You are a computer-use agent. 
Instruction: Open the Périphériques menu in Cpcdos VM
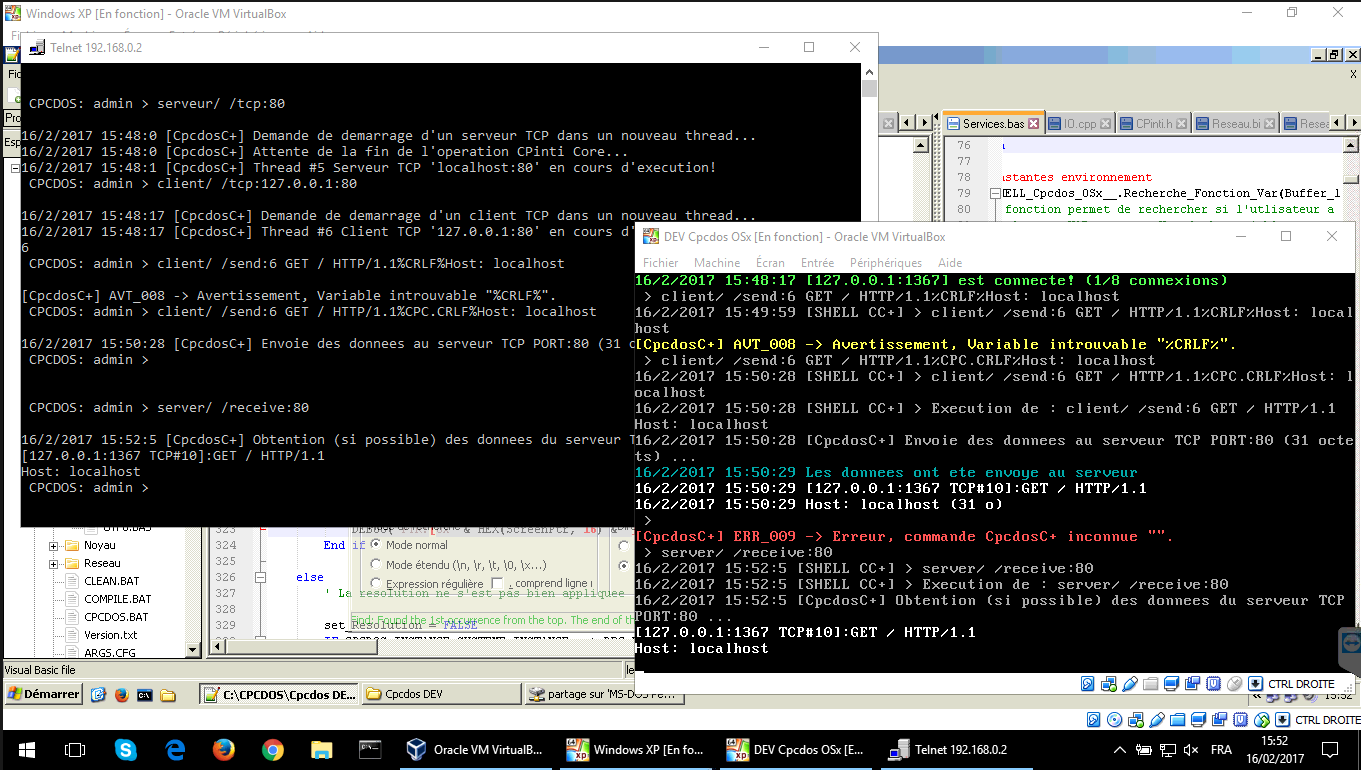(886, 262)
